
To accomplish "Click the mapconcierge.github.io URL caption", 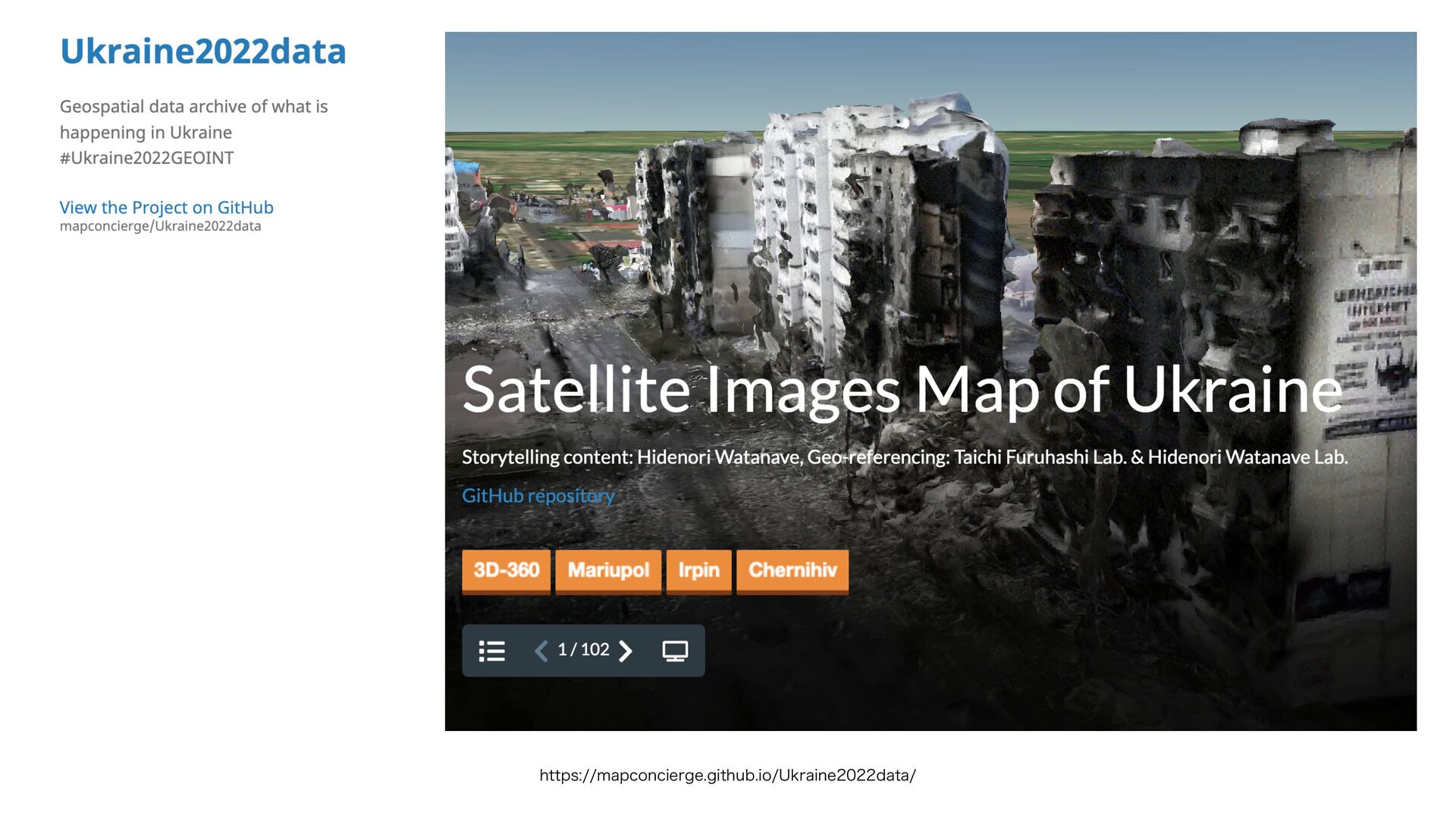I will pyautogui.click(x=727, y=775).
